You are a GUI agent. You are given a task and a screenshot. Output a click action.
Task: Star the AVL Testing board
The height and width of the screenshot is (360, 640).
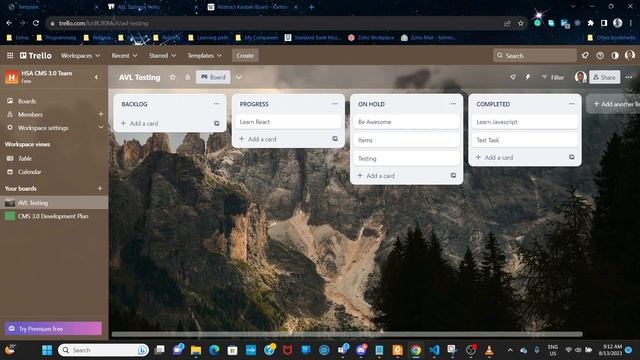tap(173, 77)
